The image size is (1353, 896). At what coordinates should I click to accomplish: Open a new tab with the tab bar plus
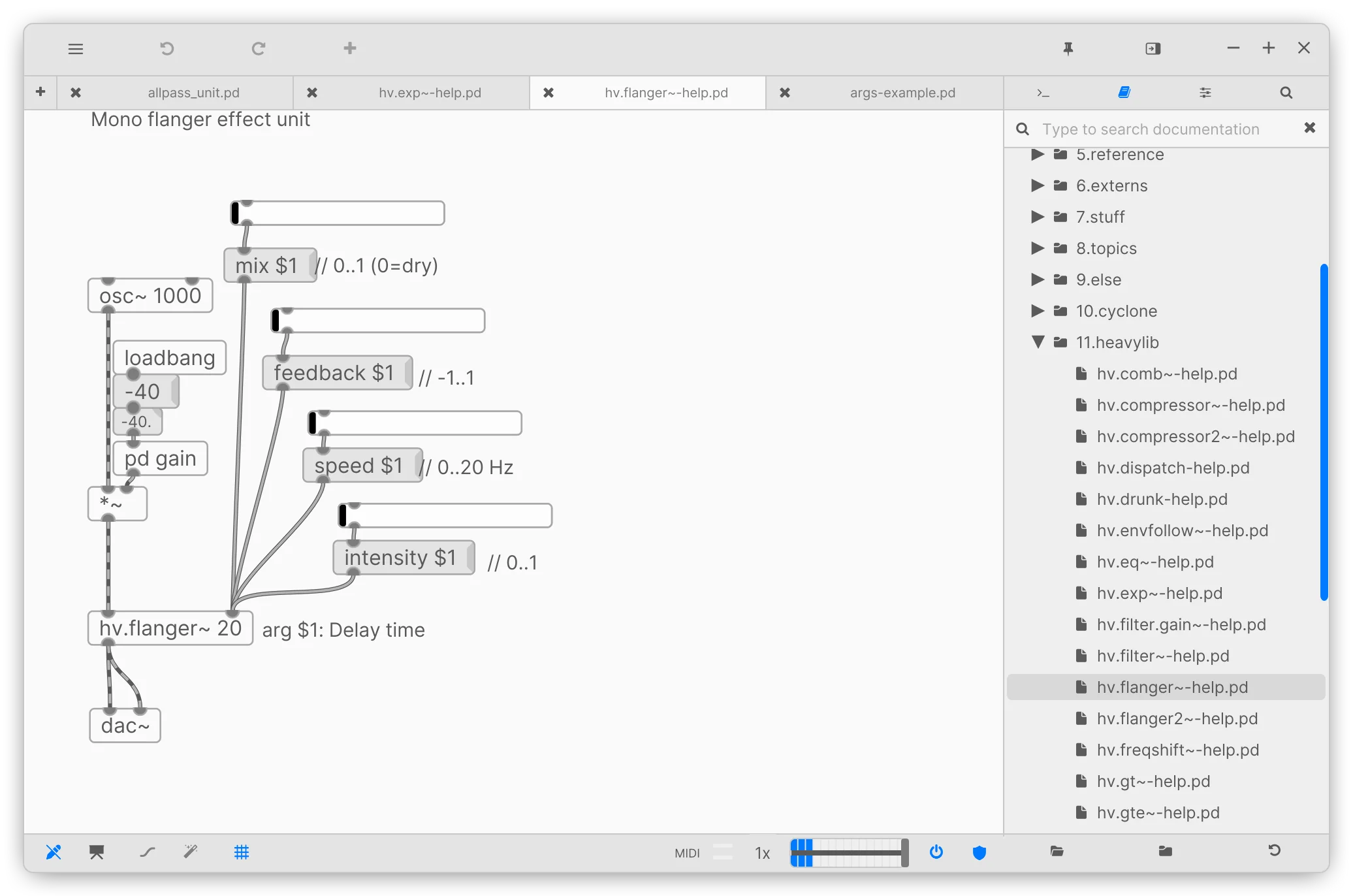[x=40, y=92]
